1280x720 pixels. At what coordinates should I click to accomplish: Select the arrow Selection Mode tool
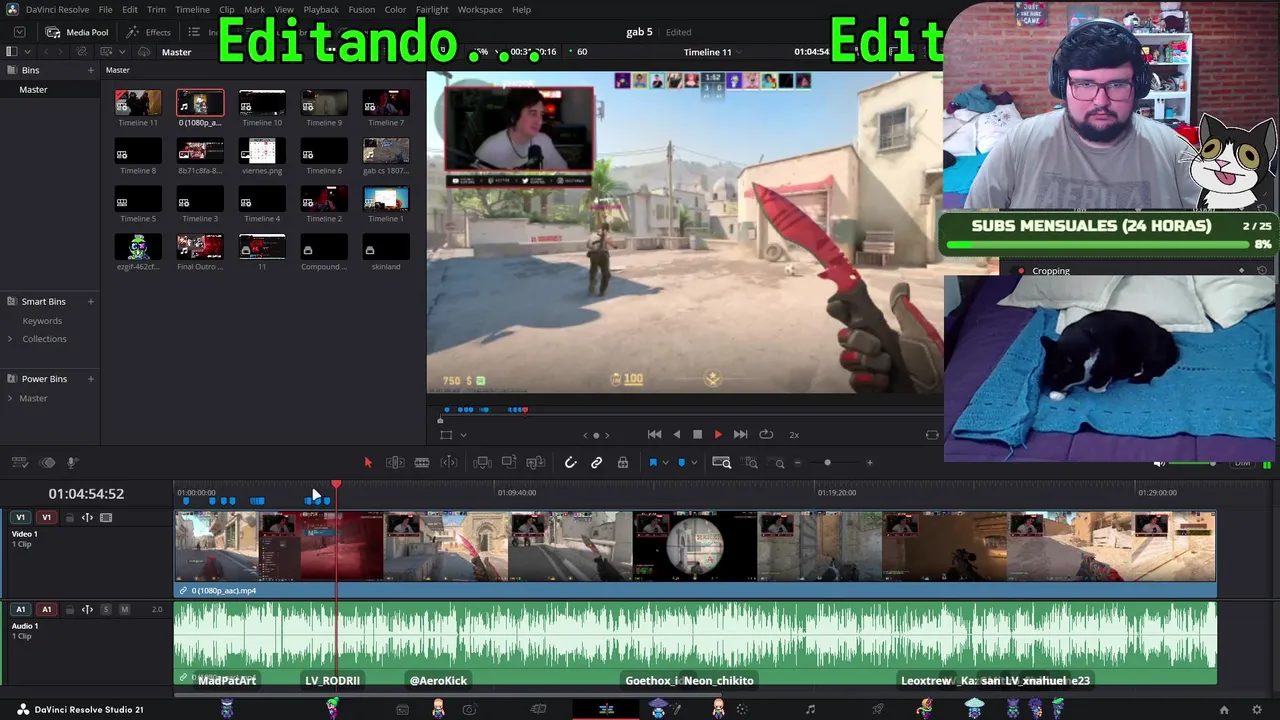pyautogui.click(x=368, y=462)
